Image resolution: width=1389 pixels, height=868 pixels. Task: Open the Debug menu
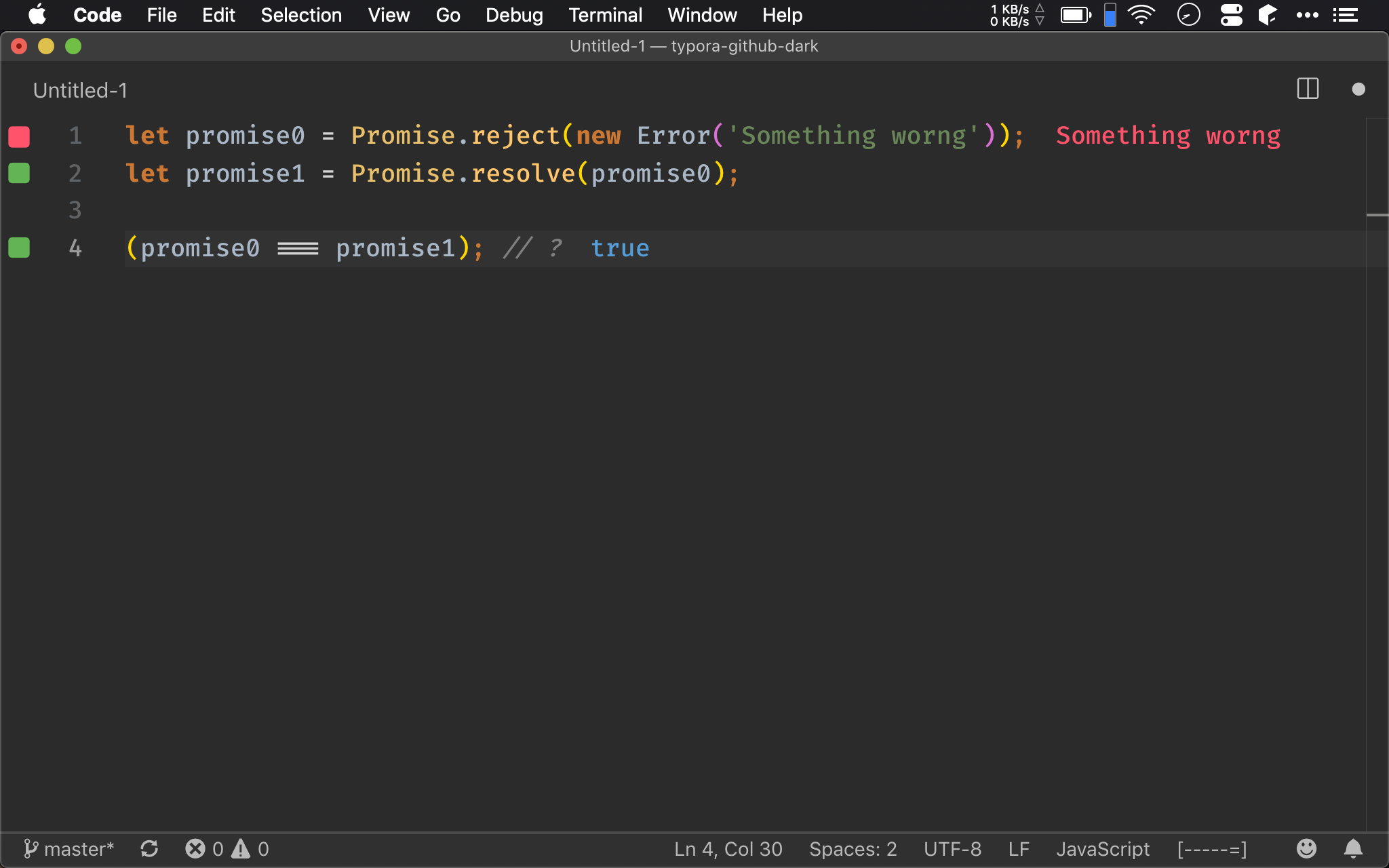pos(514,15)
